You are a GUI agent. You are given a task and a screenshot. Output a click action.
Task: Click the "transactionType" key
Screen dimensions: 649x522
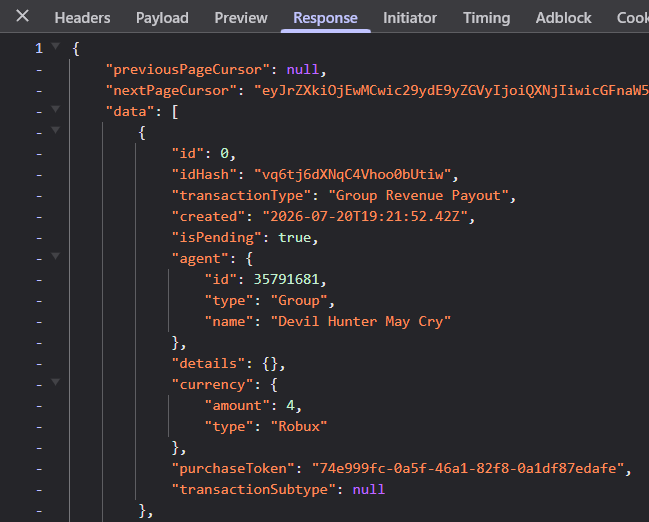241,195
